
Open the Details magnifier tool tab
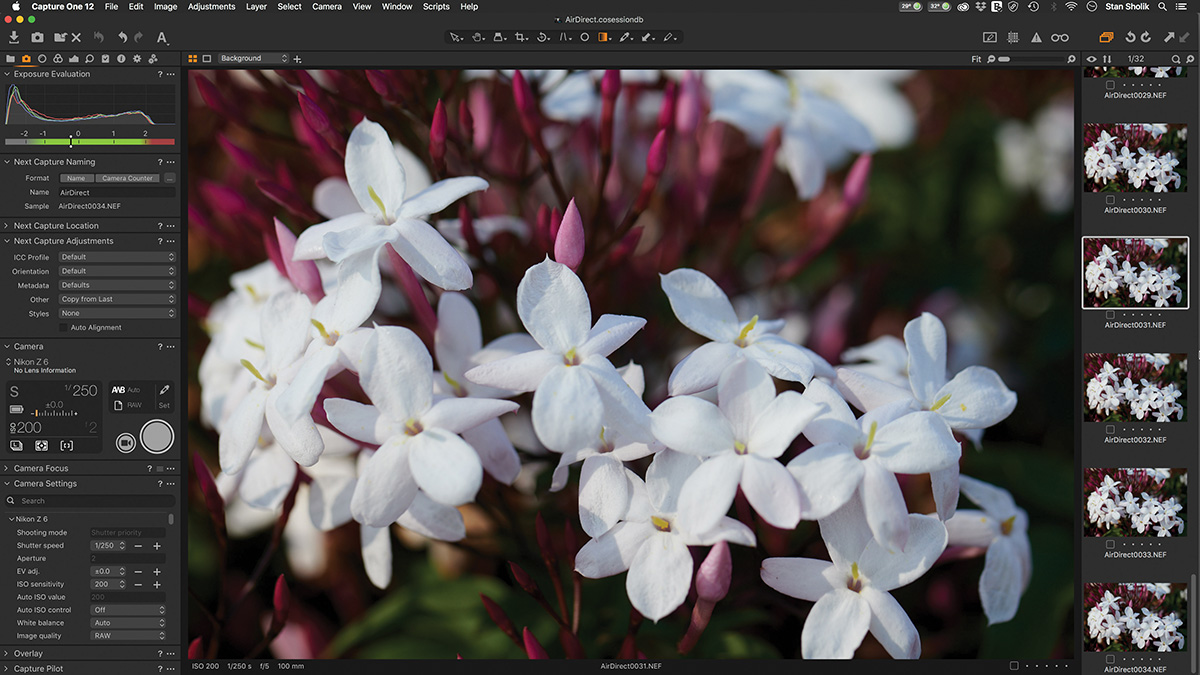point(90,59)
